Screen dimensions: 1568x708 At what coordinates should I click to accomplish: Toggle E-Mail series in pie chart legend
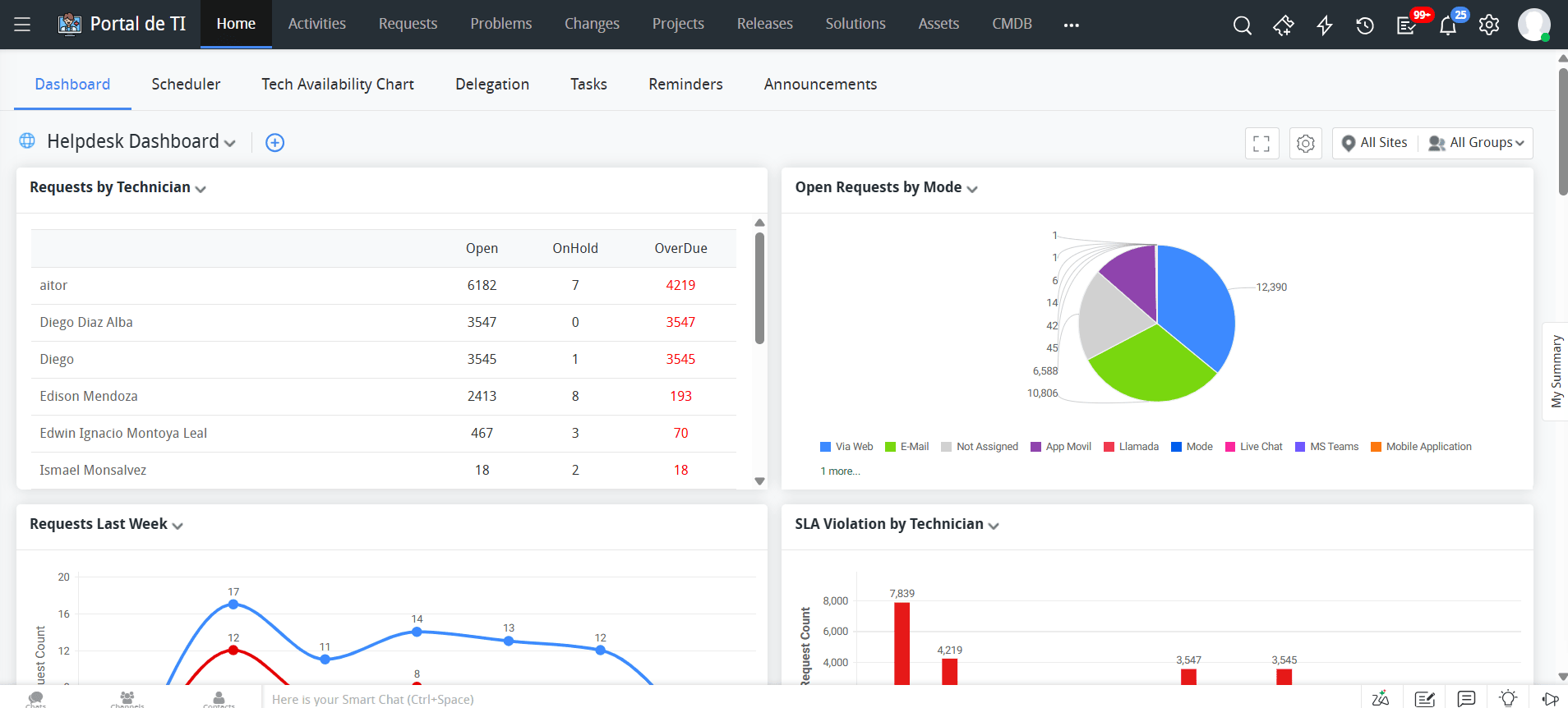[x=907, y=447]
